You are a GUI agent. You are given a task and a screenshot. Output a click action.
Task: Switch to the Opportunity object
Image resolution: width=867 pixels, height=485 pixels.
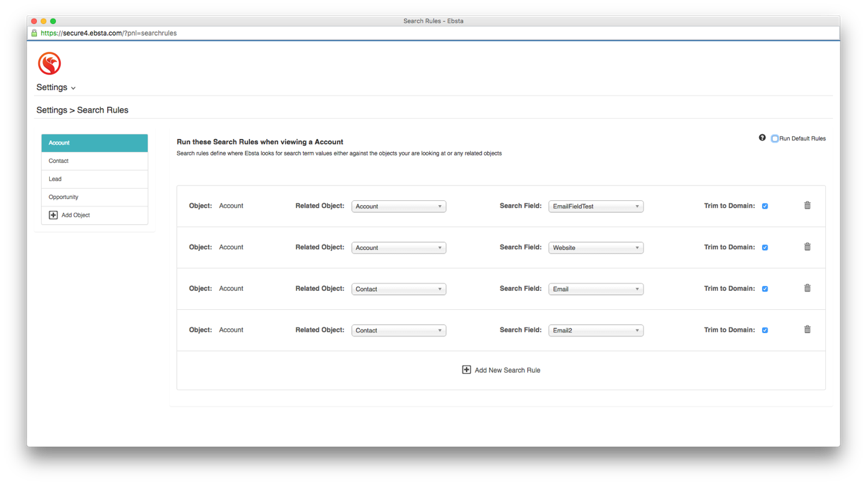coord(94,197)
